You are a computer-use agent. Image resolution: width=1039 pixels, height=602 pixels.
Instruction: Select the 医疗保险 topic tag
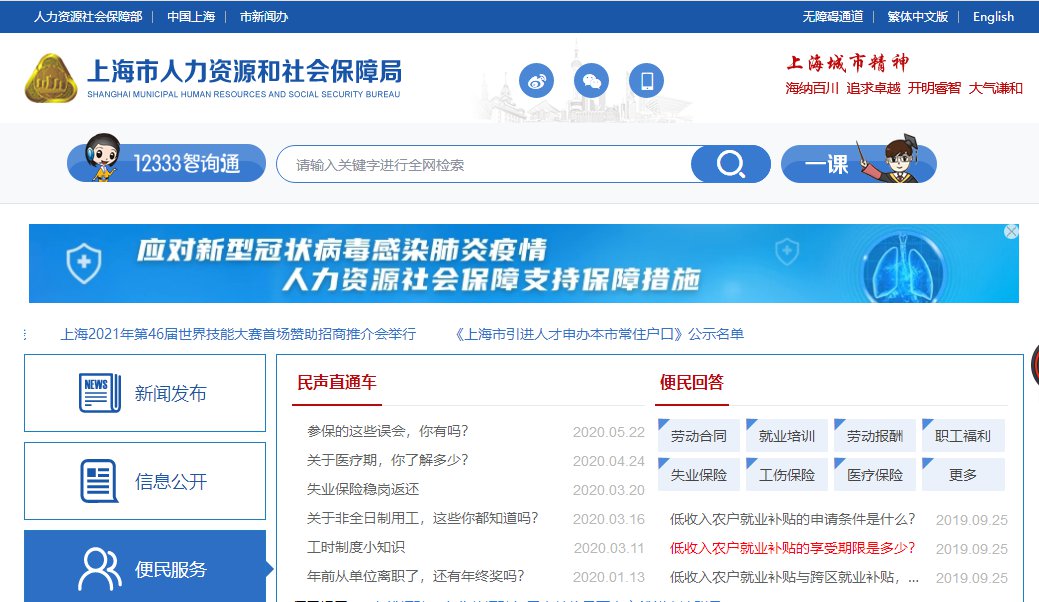(x=875, y=475)
